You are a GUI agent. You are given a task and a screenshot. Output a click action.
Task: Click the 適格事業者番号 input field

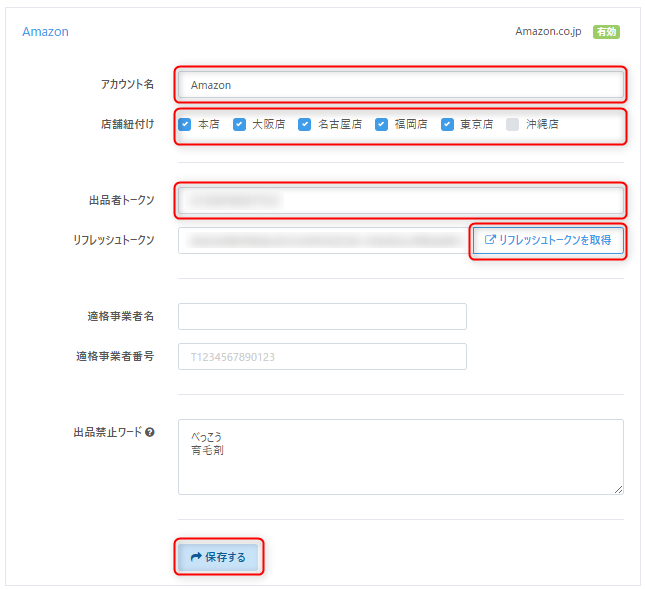coord(322,356)
